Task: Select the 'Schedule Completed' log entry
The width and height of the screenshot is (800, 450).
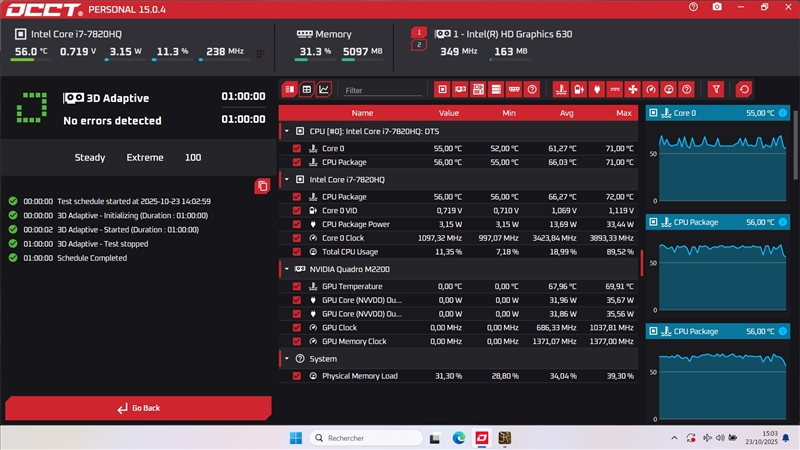Action: point(92,258)
